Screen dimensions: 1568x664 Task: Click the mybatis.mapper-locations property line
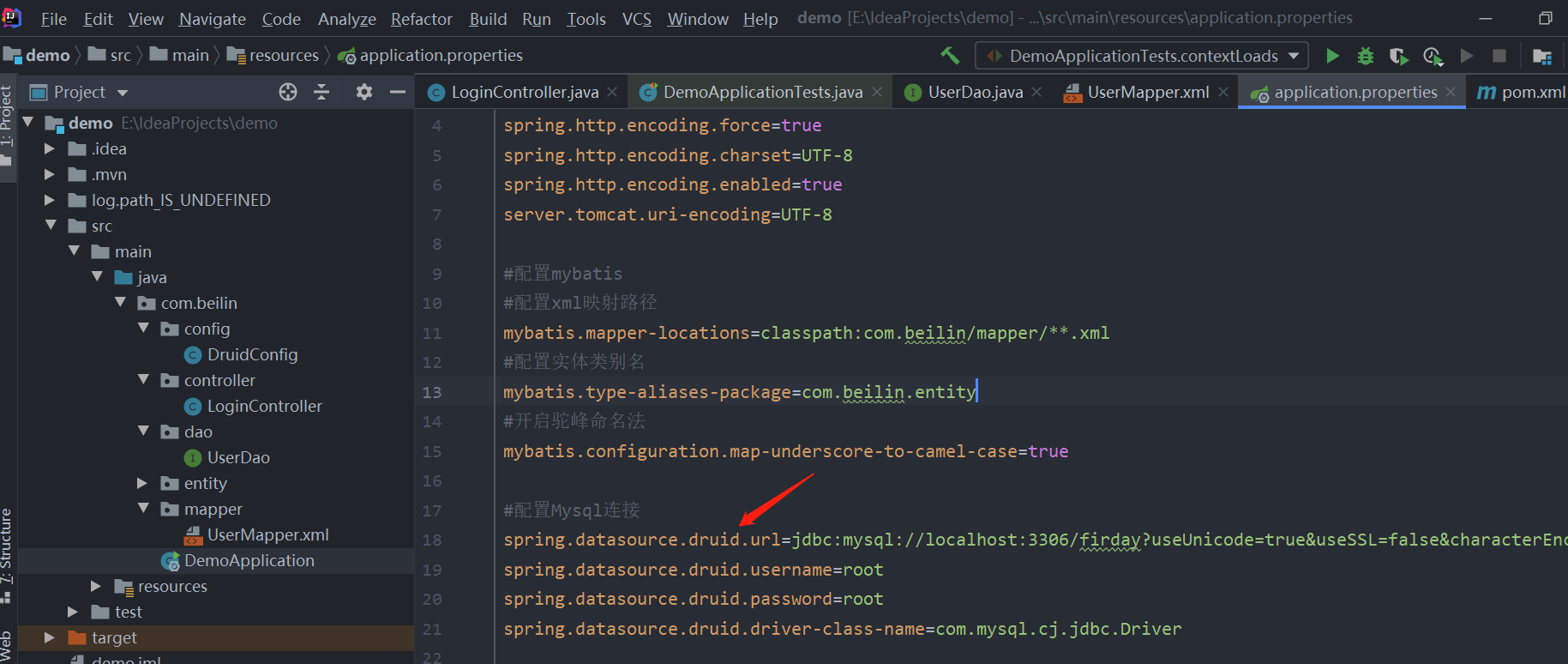[807, 333]
